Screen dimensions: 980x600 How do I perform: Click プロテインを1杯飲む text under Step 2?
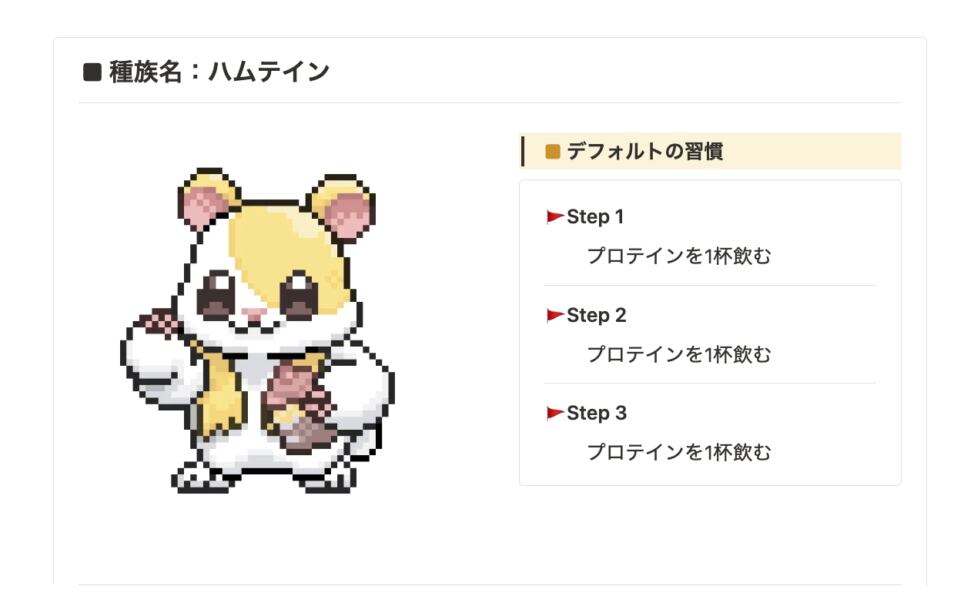click(679, 354)
